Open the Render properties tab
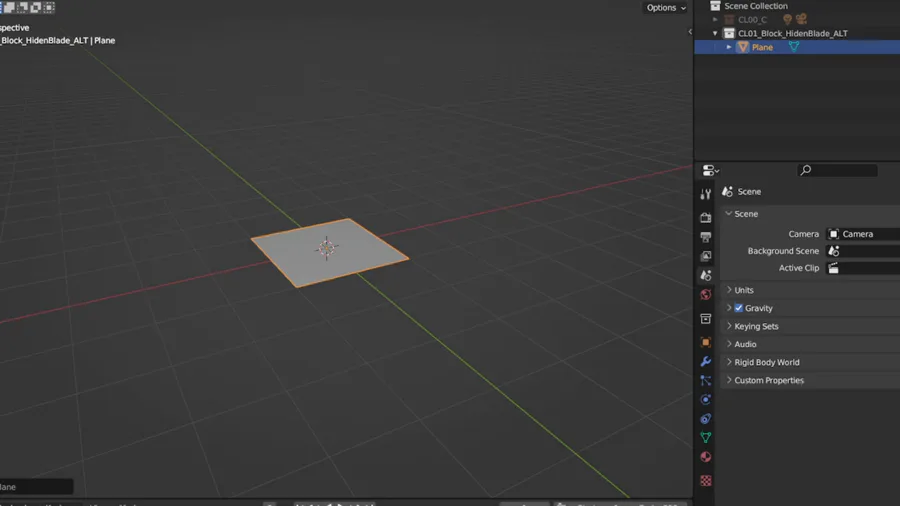The height and width of the screenshot is (506, 900). click(x=705, y=217)
